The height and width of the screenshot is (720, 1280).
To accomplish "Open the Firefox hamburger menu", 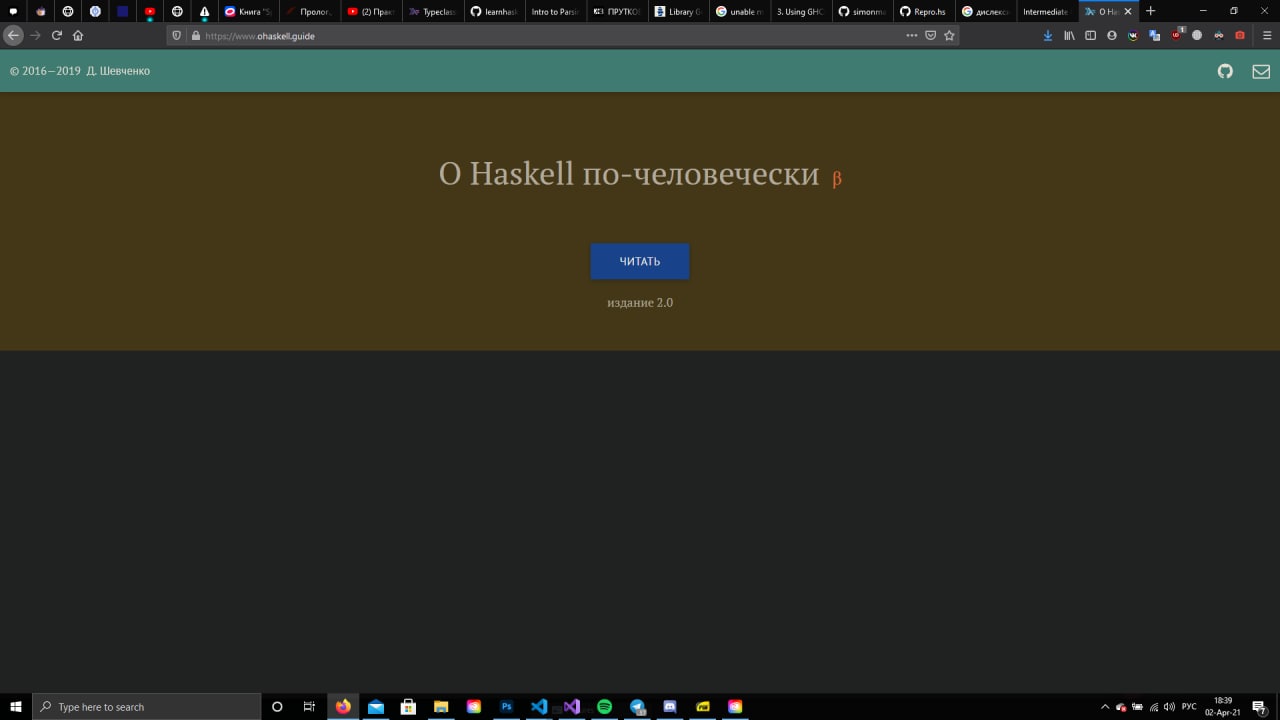I will [x=1267, y=35].
